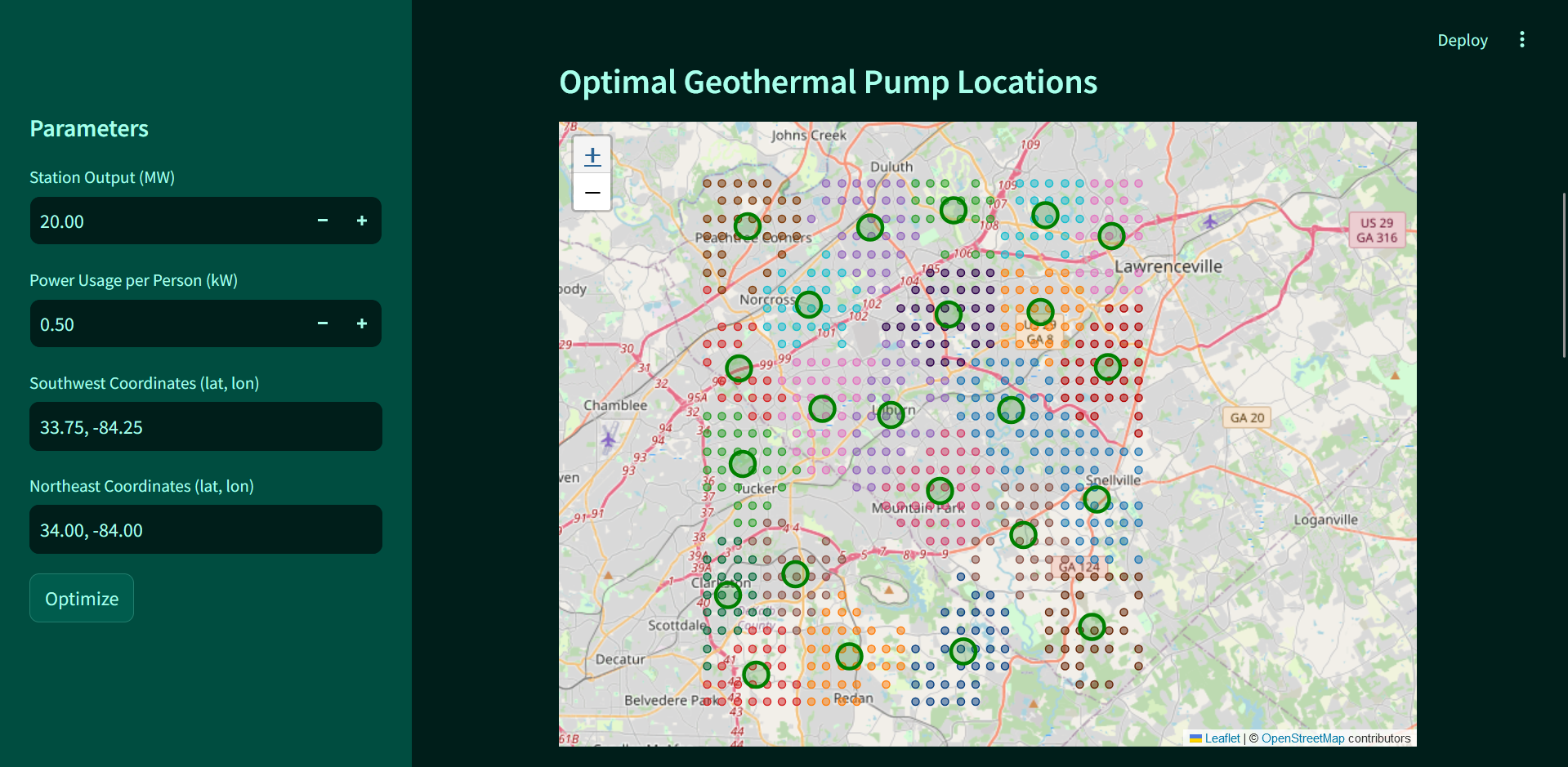Click the Chamblee map label
Screen dimensions: 1568x767
pyautogui.click(x=615, y=405)
